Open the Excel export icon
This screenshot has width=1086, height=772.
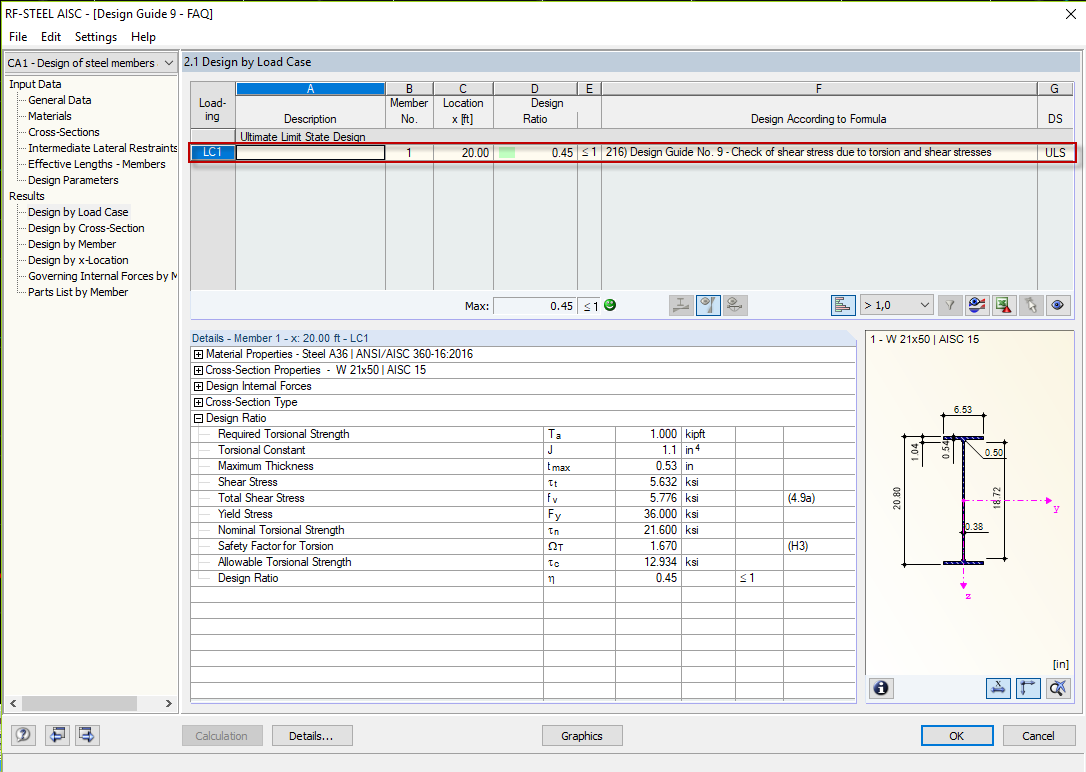[1003, 305]
